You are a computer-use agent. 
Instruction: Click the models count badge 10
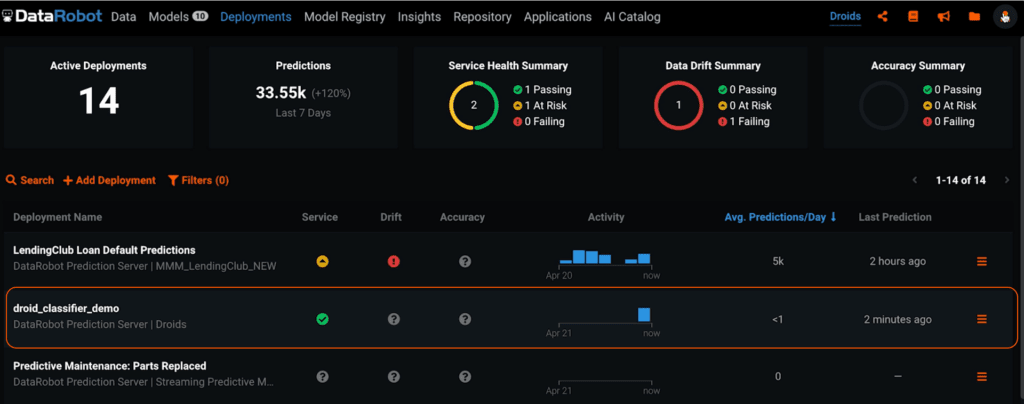coord(200,16)
